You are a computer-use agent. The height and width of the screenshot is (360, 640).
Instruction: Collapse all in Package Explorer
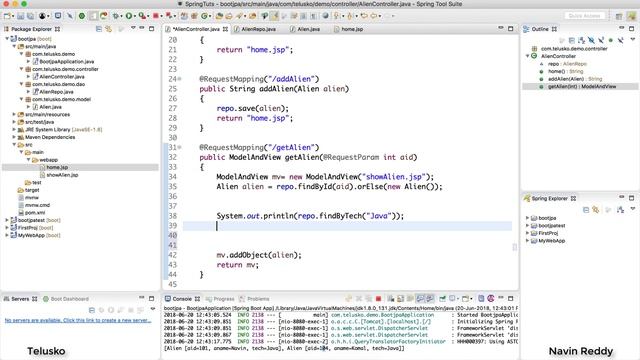pos(99,29)
